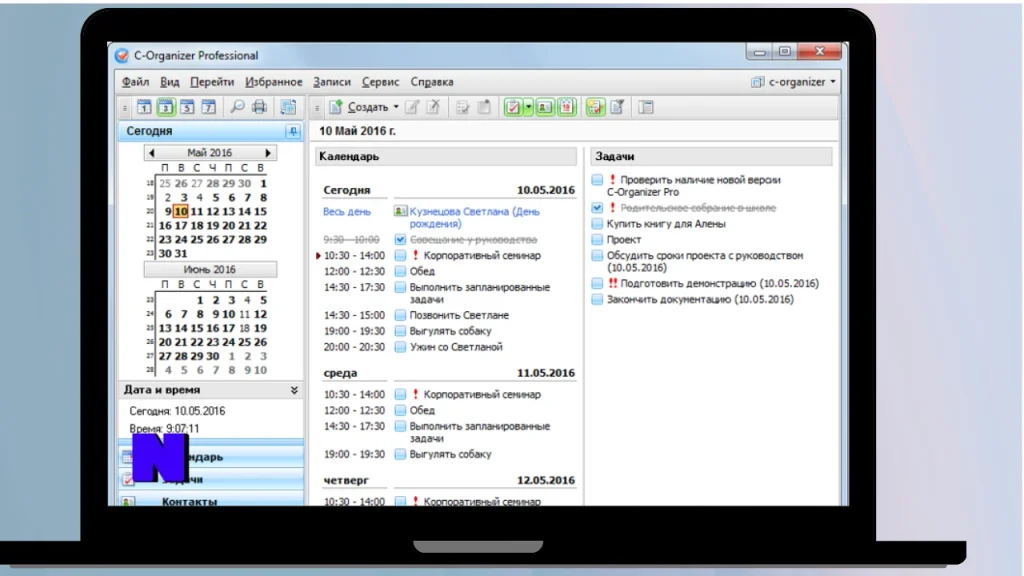Uncheck Совещание у руководства checkbox
Screen dimensions: 1024x576
400,240
